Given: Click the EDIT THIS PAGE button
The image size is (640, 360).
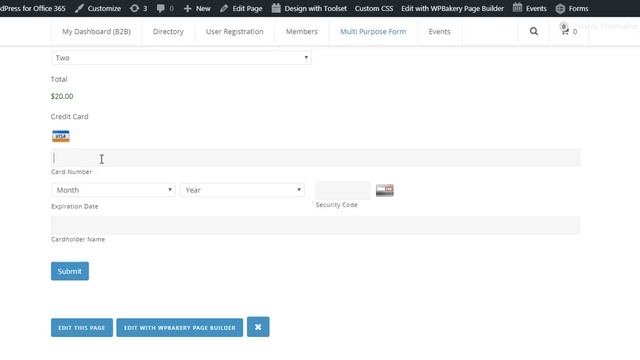Looking at the screenshot, I should 82,327.
